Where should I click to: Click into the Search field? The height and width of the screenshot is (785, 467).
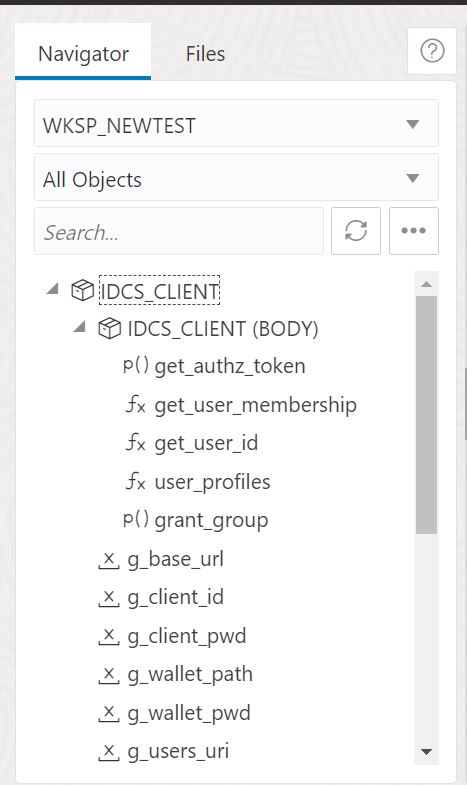tap(179, 231)
